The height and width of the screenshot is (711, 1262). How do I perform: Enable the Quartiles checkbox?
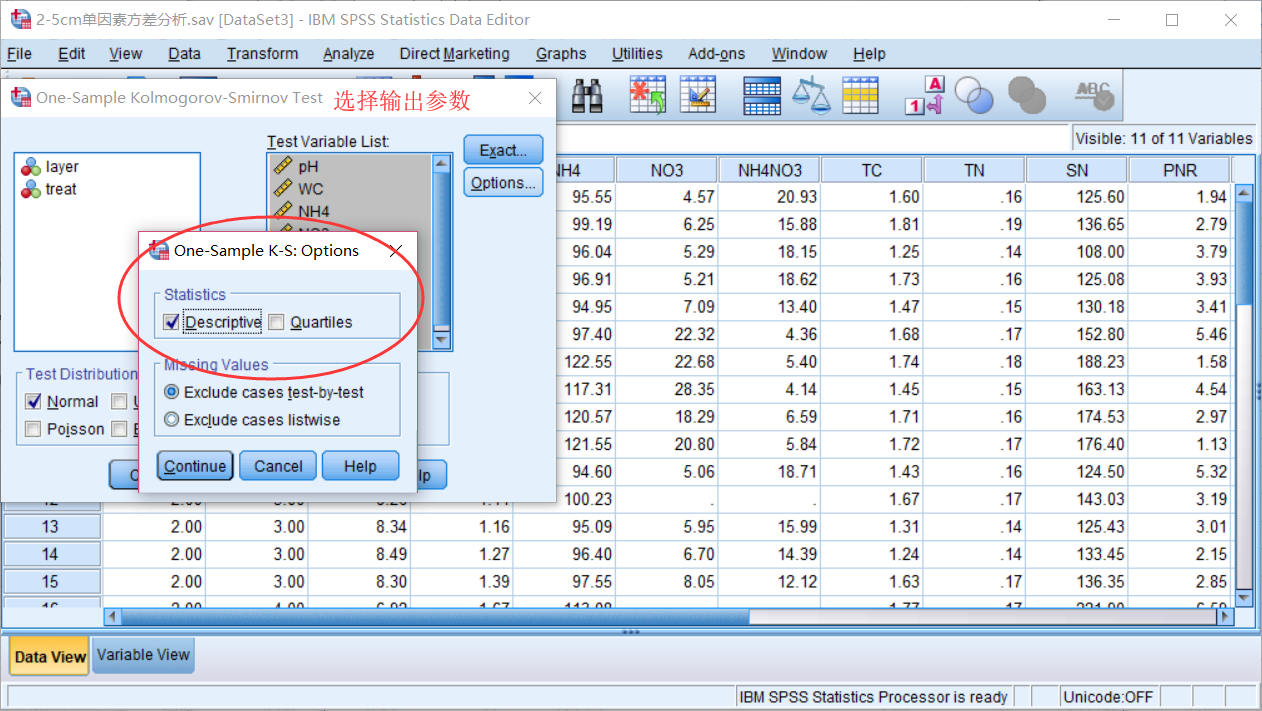pyautogui.click(x=276, y=322)
